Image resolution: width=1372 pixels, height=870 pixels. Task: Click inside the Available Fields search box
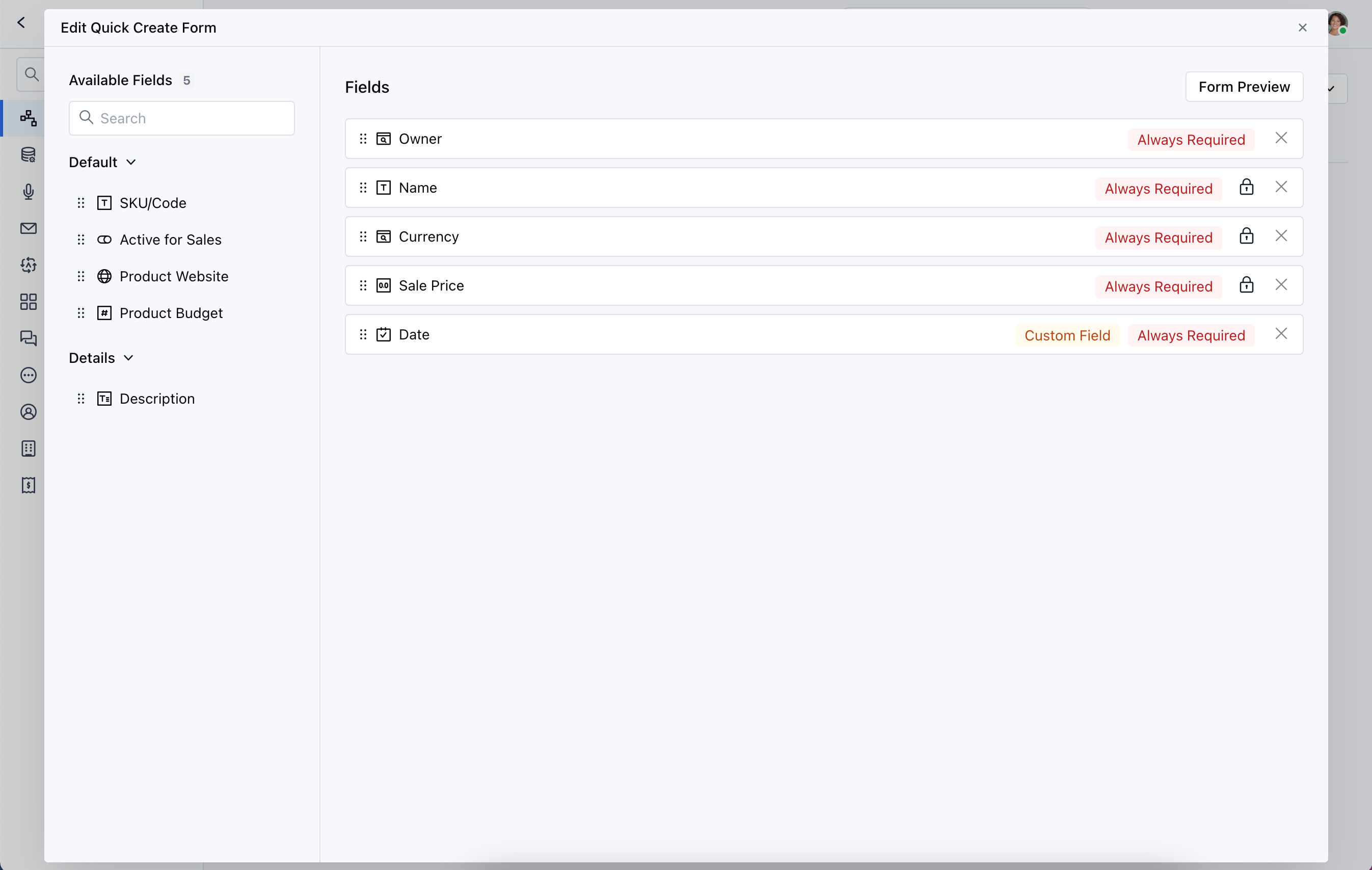181,118
